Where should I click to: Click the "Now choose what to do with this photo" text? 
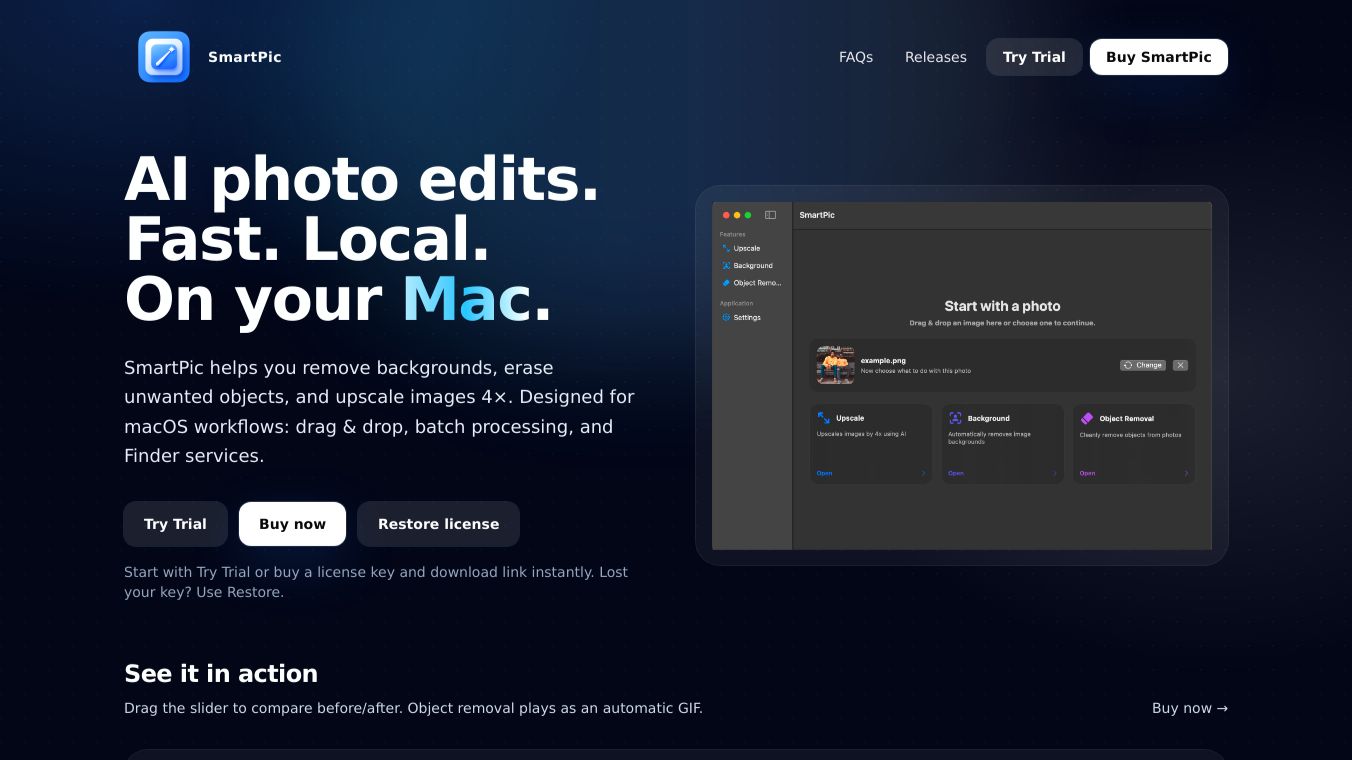(x=916, y=371)
